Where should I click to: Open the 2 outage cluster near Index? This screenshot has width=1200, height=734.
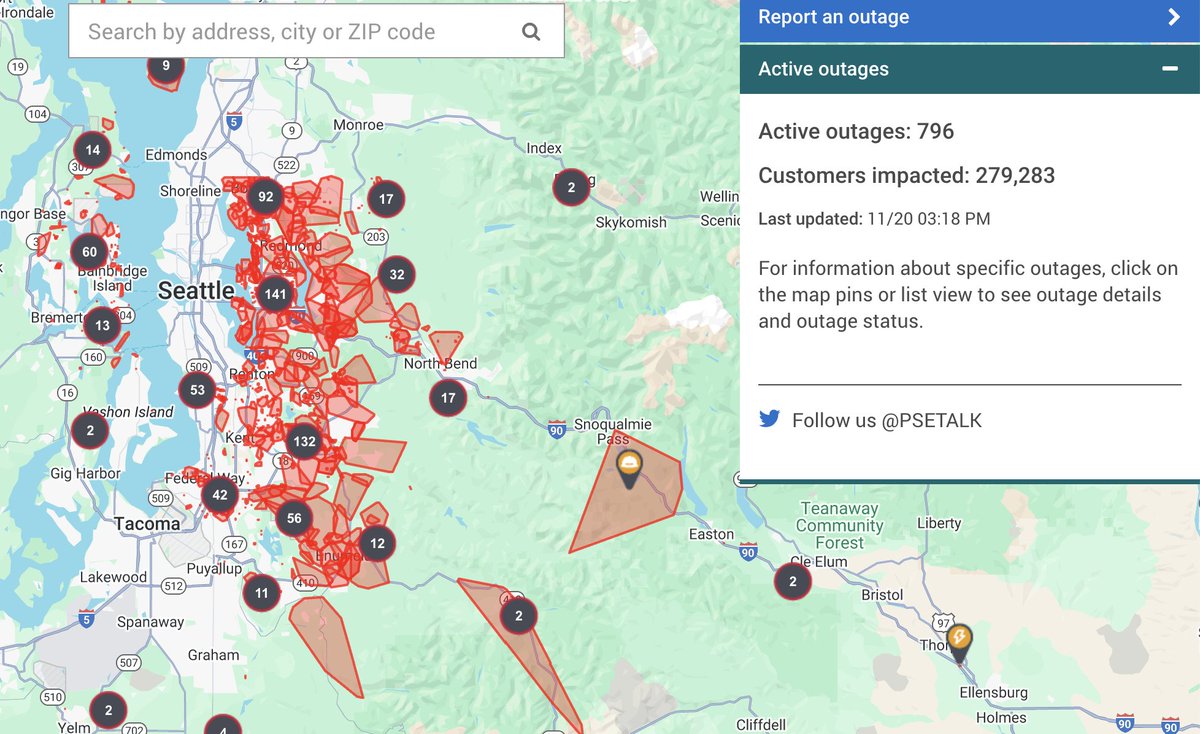pos(571,187)
